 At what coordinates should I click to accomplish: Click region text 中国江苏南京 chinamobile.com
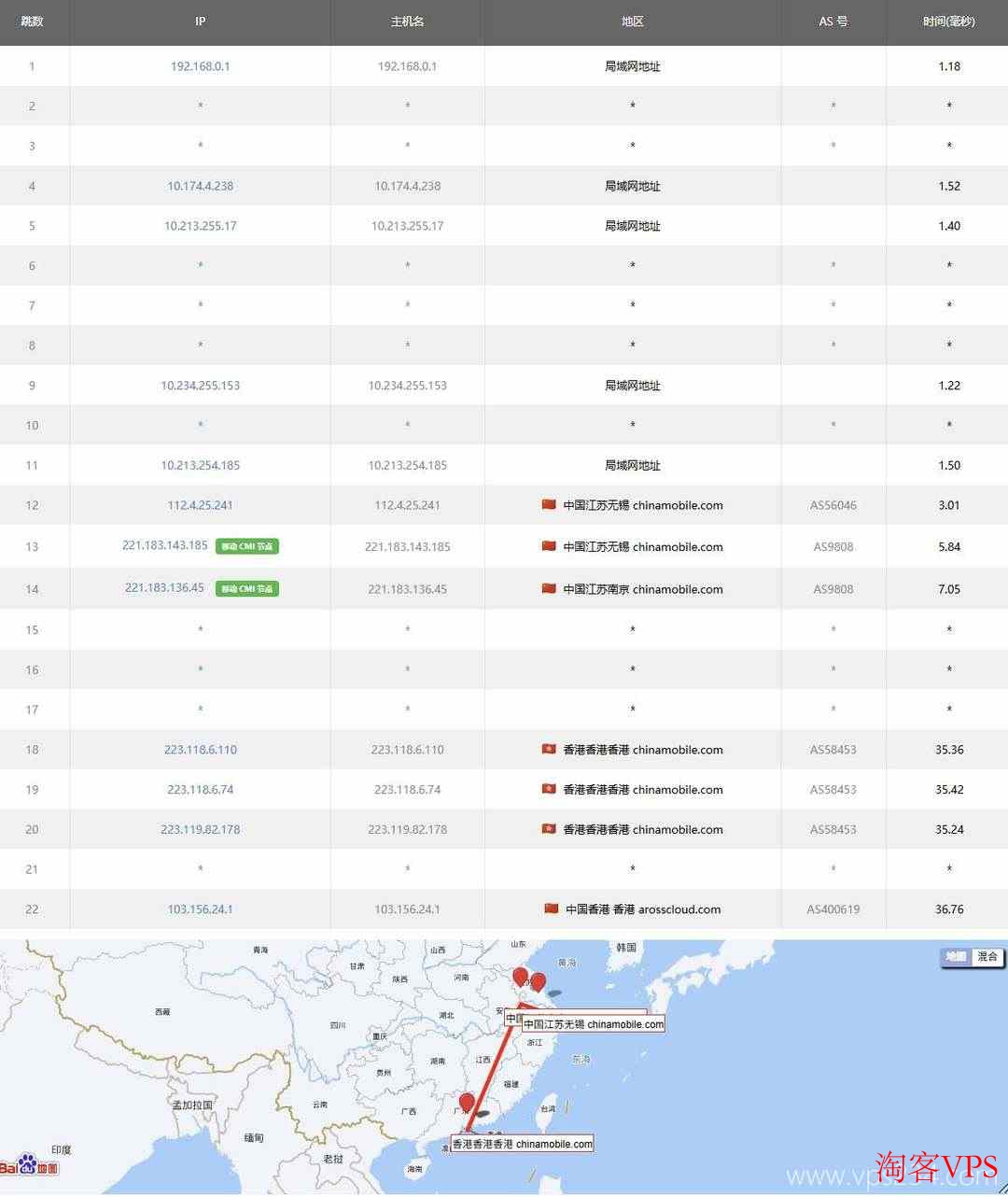[x=643, y=589]
